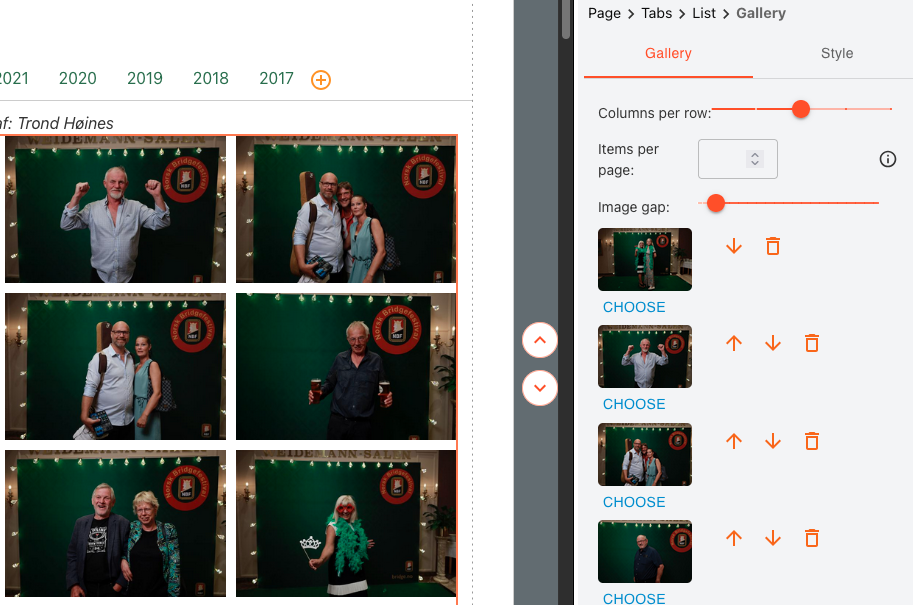Image resolution: width=913 pixels, height=605 pixels.
Task: Select the 2017 year tab
Action: click(276, 78)
